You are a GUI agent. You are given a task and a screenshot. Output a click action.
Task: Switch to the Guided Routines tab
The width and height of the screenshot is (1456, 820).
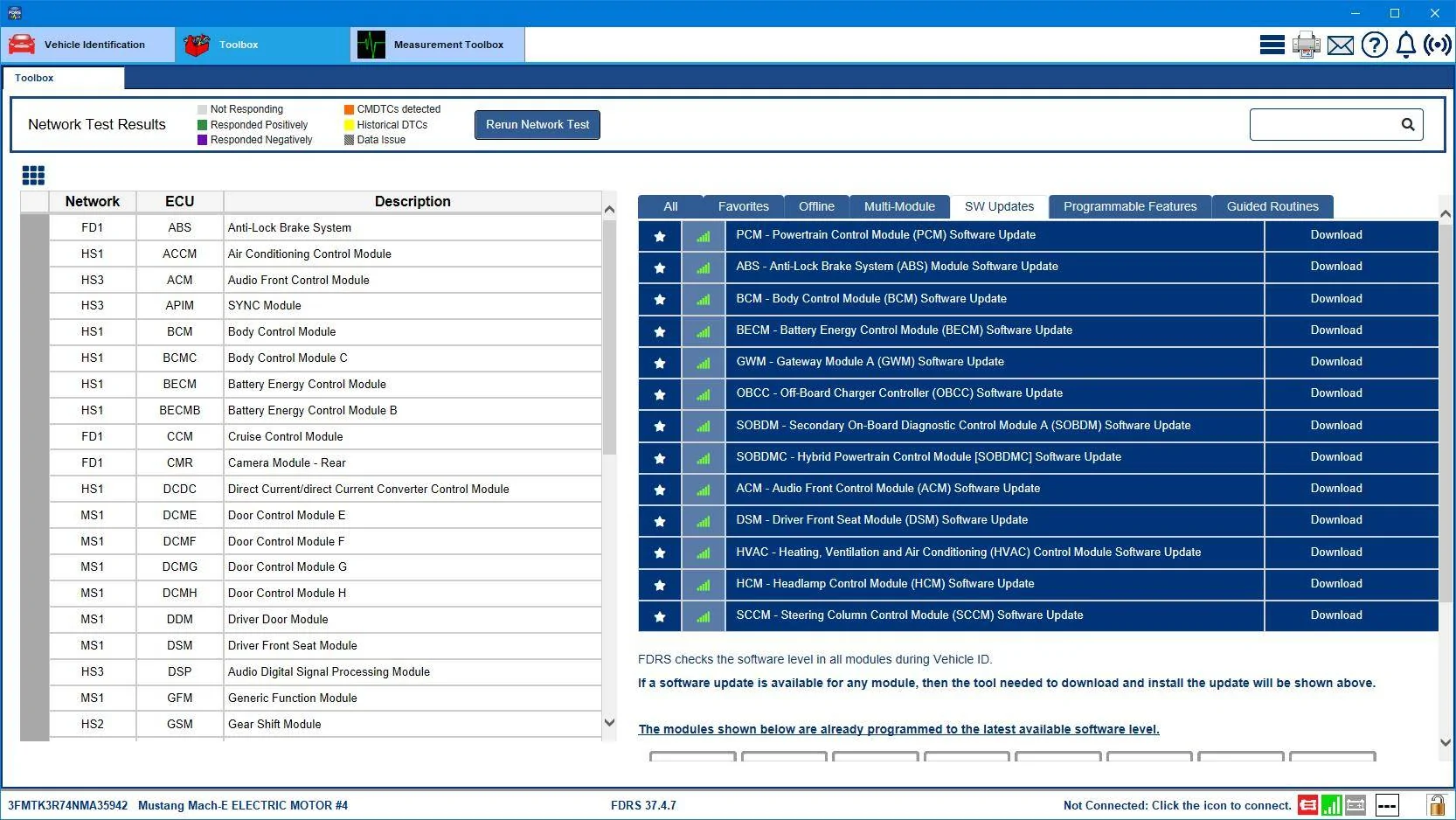click(x=1272, y=206)
